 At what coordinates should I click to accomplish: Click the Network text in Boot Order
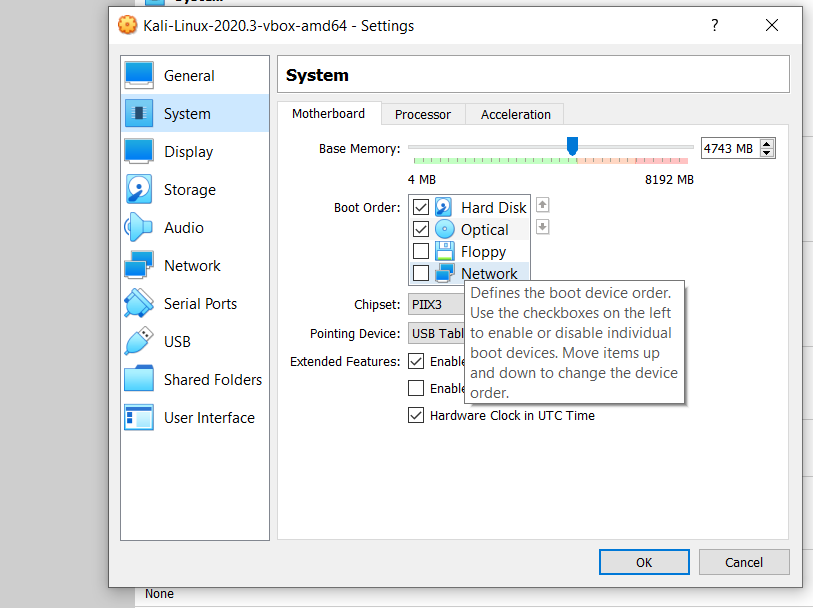[x=489, y=273]
